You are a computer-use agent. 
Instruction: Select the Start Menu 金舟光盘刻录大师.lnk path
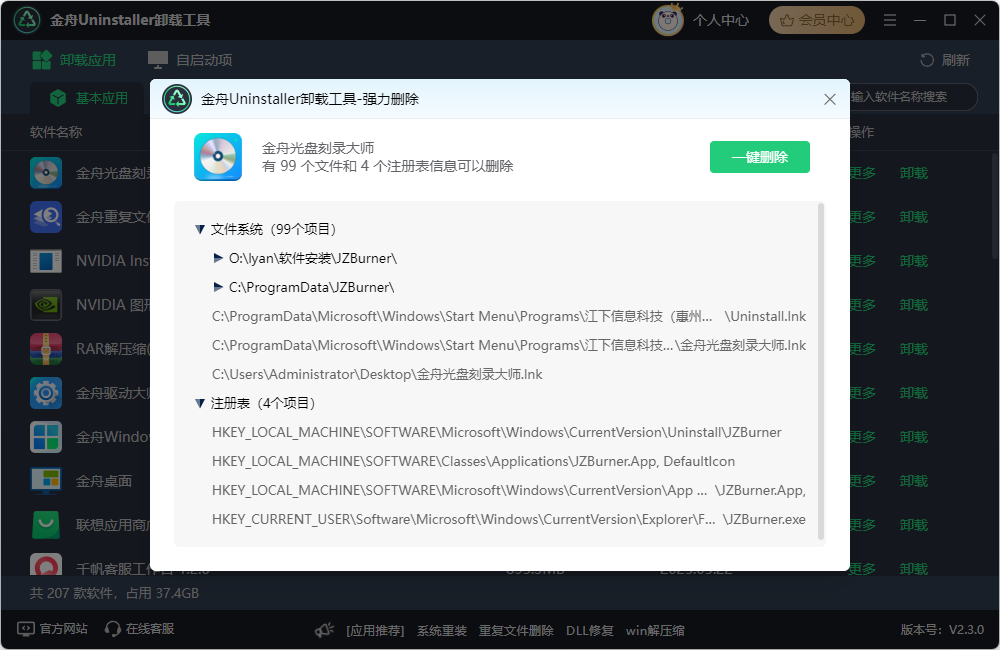point(509,345)
